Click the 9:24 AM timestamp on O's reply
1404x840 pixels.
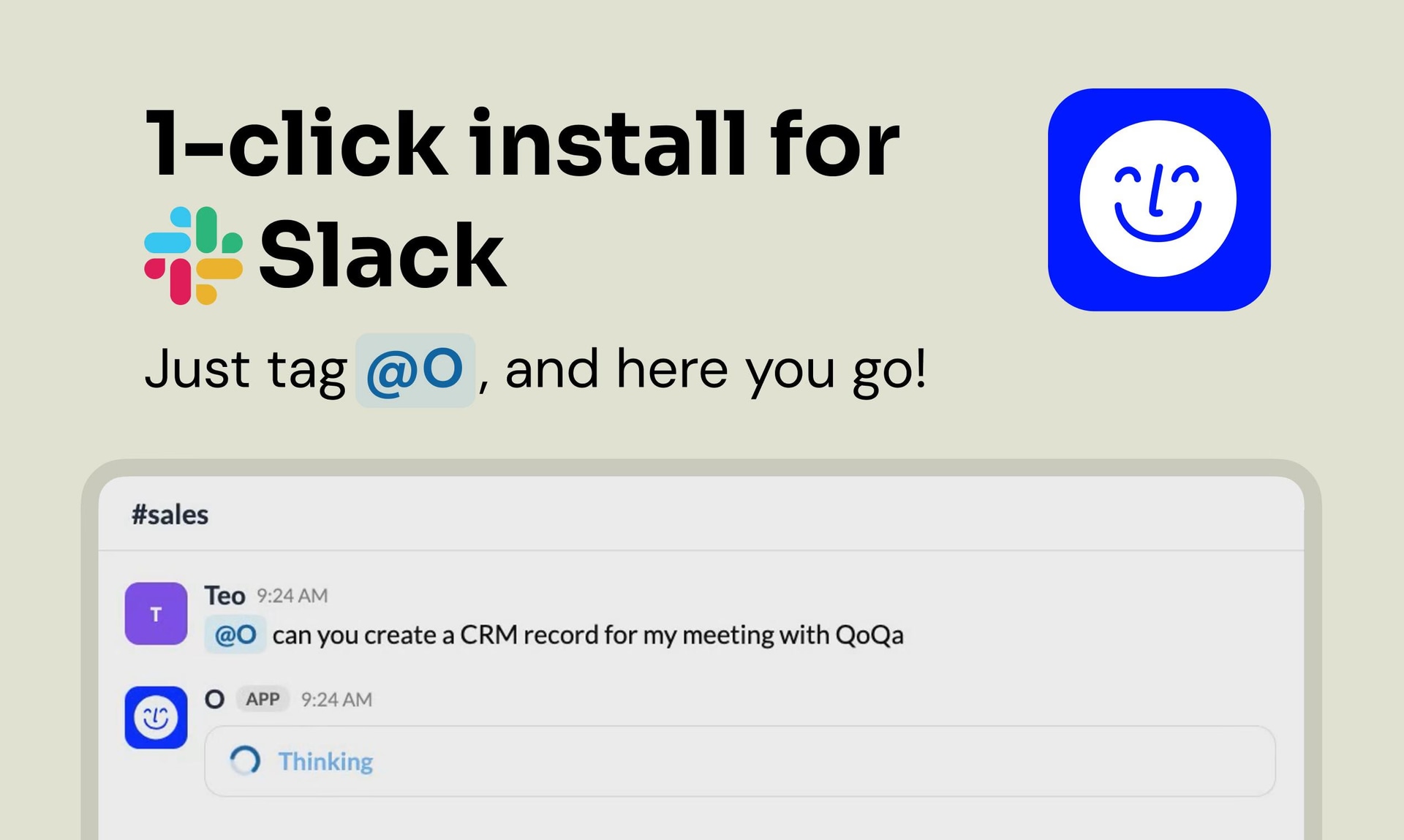[336, 700]
